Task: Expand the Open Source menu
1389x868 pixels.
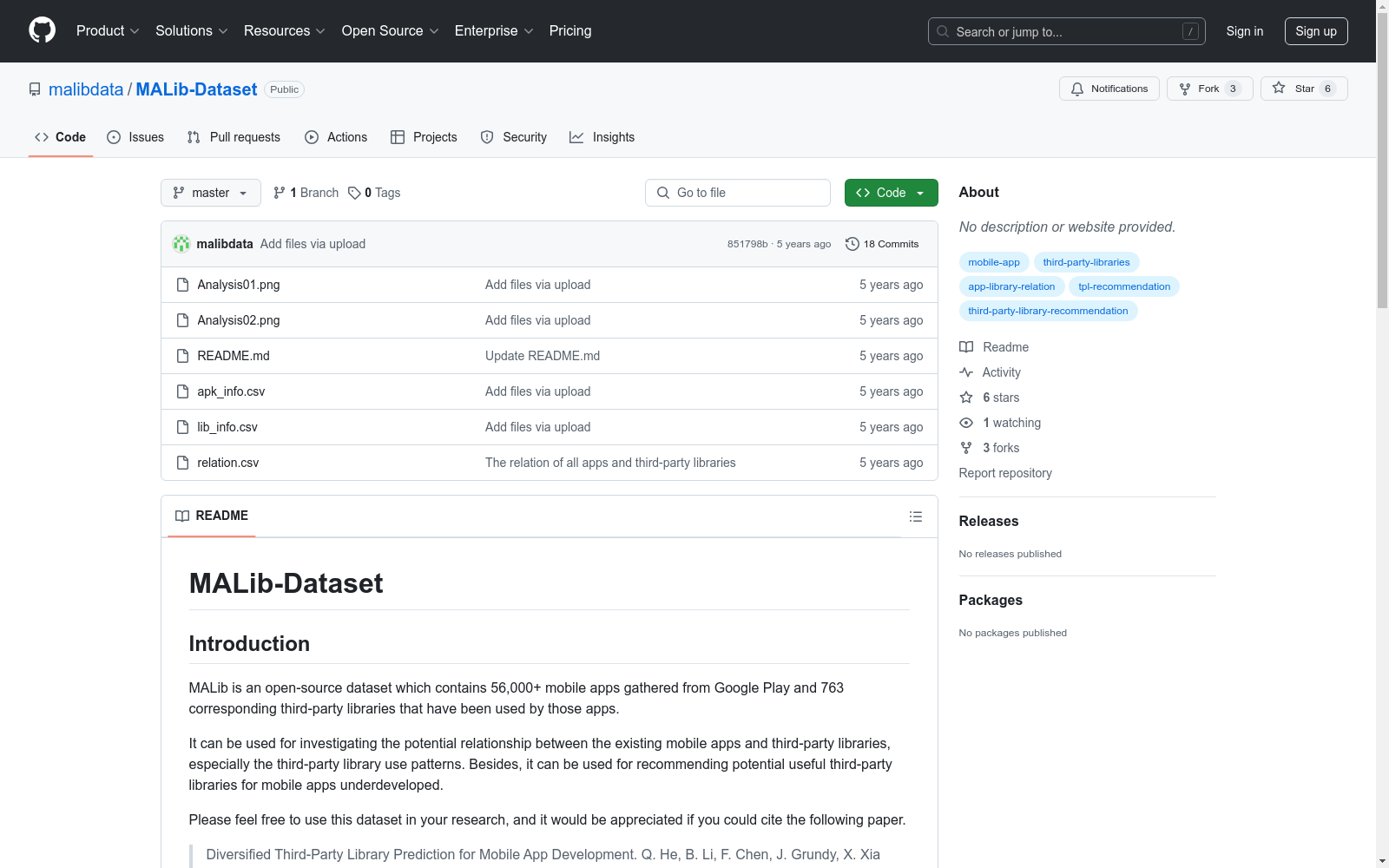Action: tap(391, 30)
